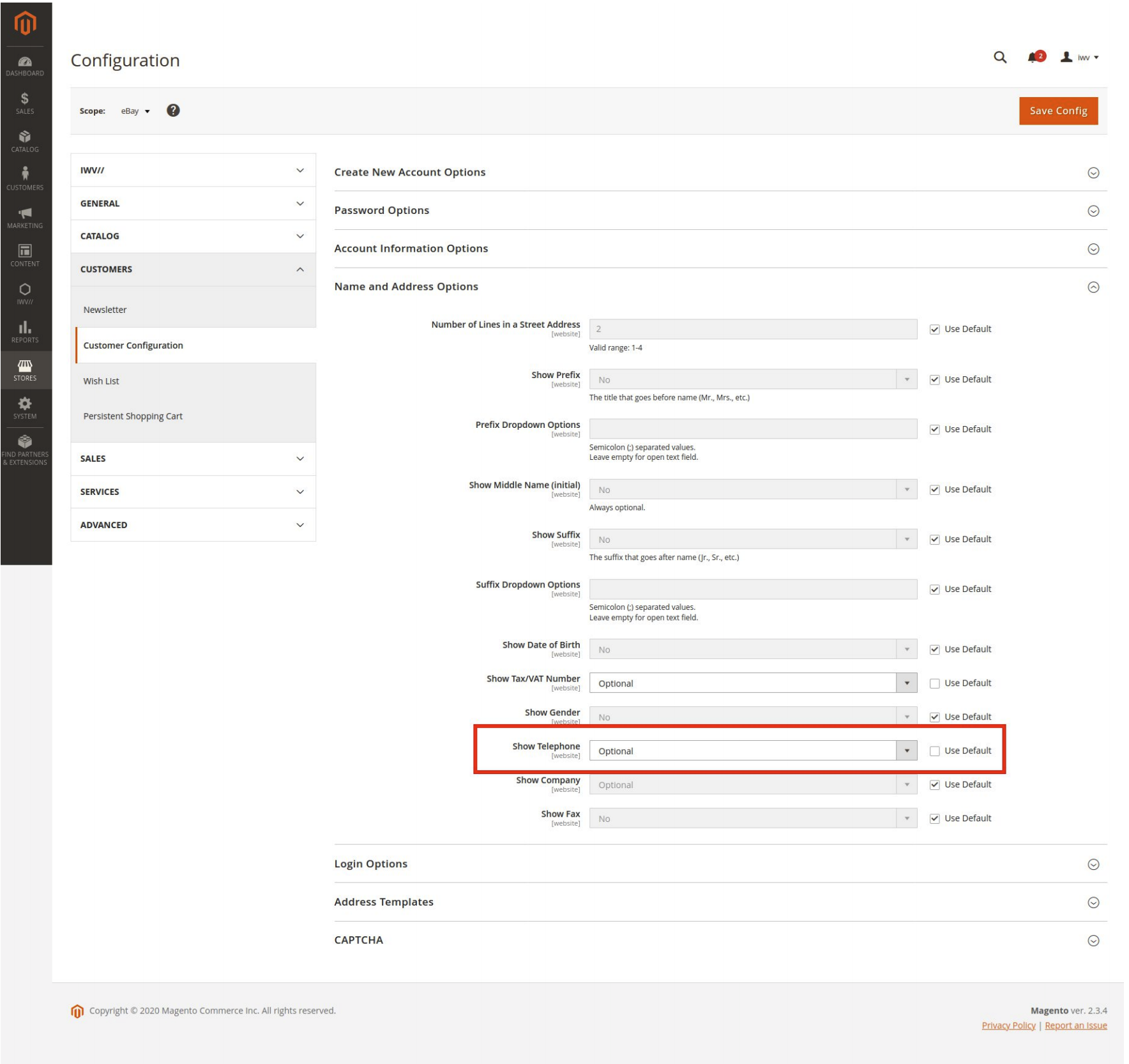
Task: Open the System gear icon menu
Action: [x=25, y=407]
